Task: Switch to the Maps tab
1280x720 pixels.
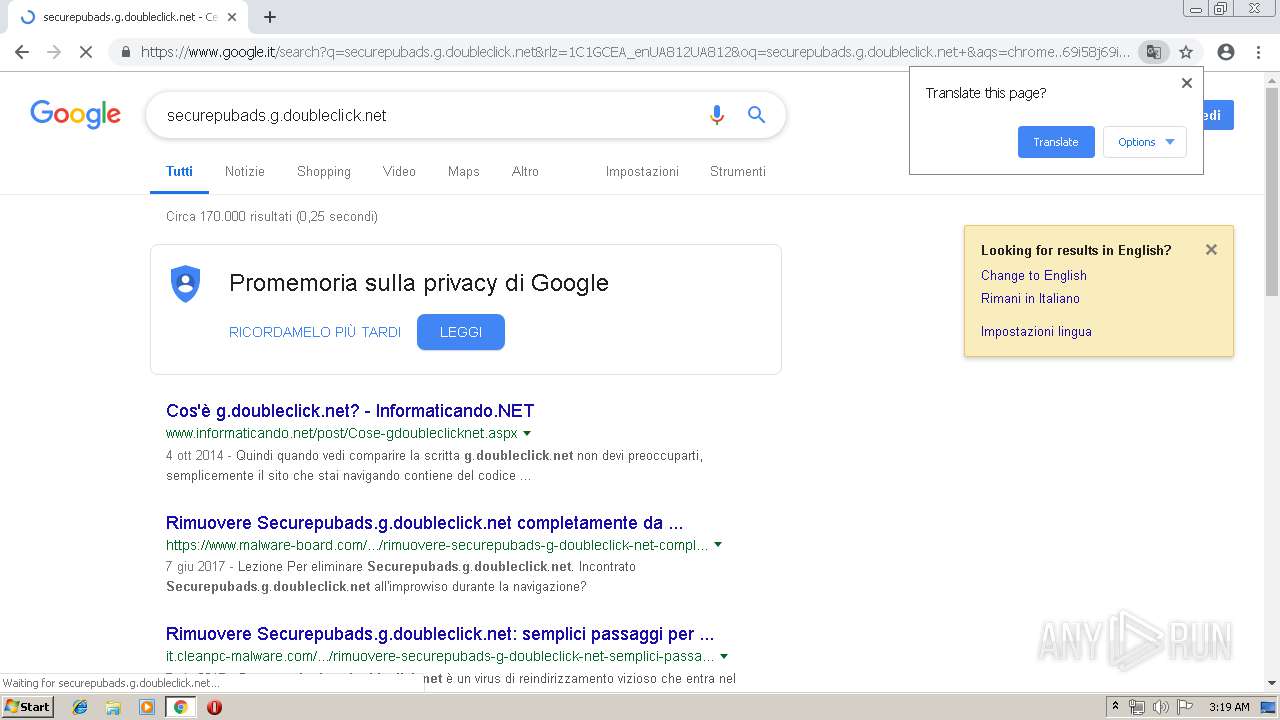Action: [464, 172]
